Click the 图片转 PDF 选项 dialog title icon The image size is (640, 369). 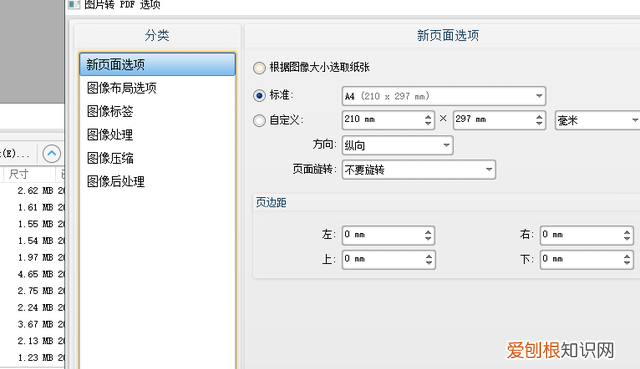(x=74, y=4)
